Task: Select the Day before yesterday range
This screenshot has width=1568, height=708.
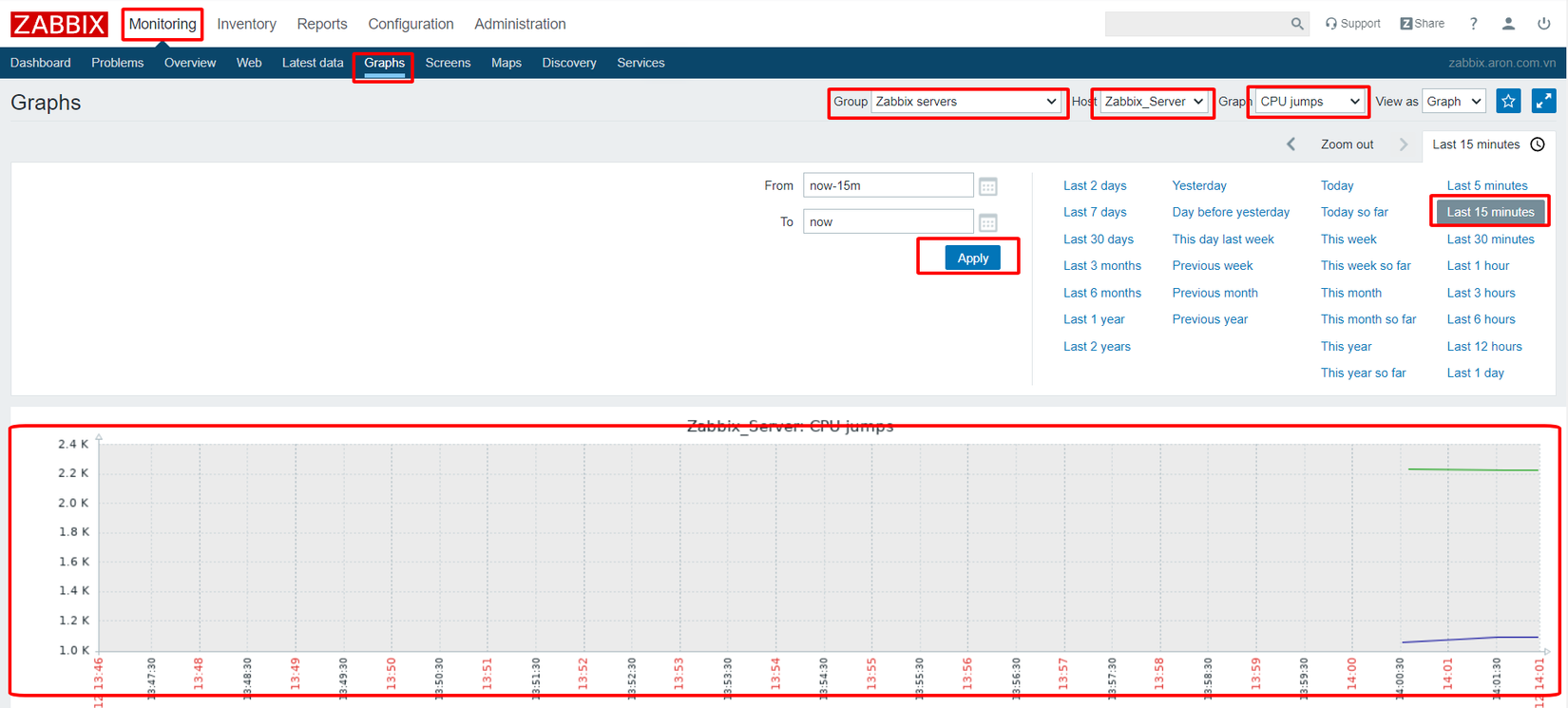Action: coord(1231,212)
